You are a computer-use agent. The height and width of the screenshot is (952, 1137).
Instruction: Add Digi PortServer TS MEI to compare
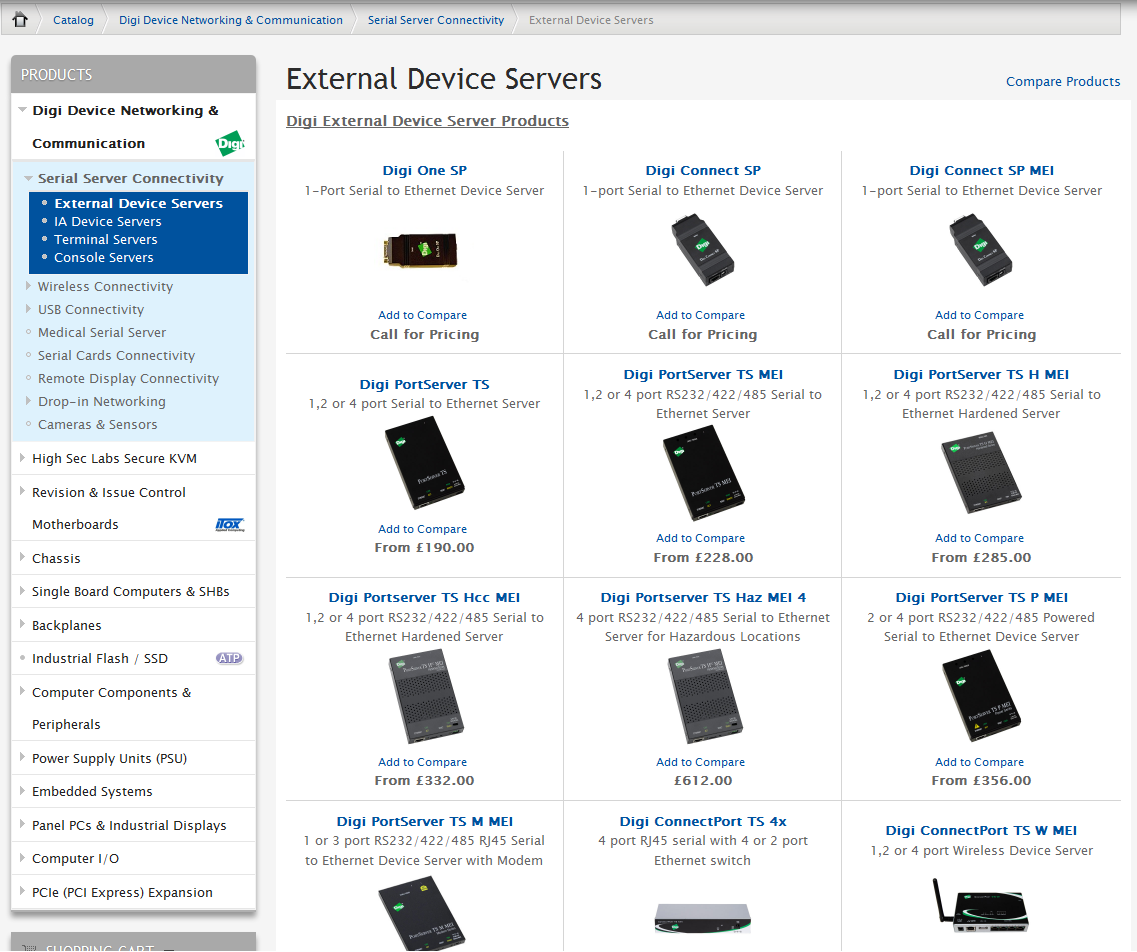[700, 538]
